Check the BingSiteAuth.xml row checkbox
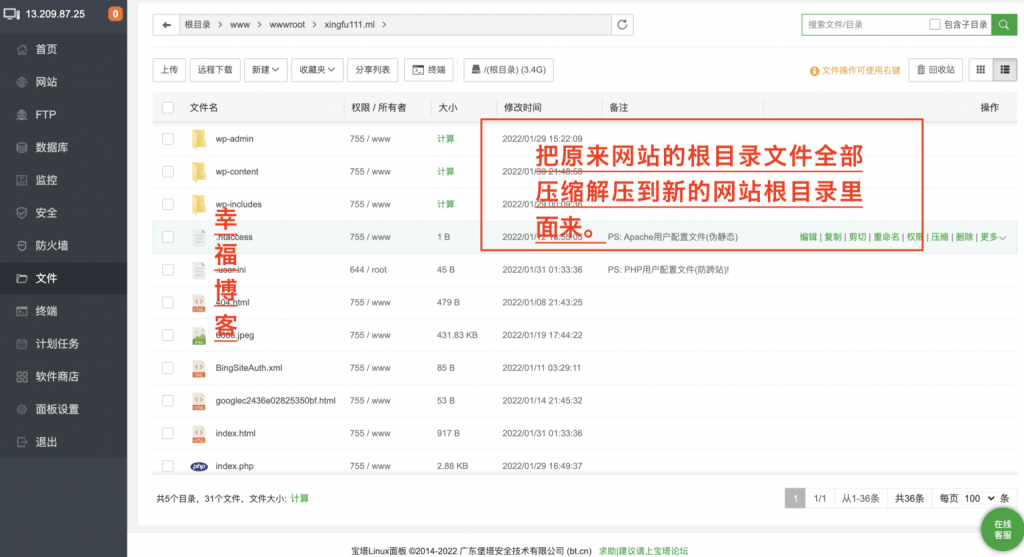Screen dimensions: 1024x557 [x=168, y=368]
